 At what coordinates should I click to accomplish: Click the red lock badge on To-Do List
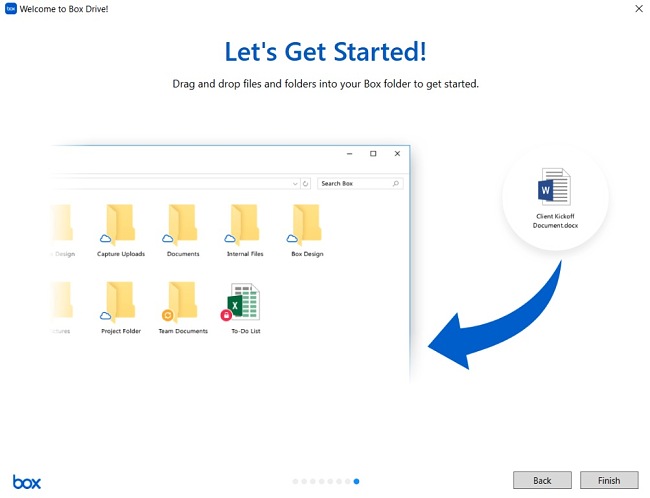click(x=226, y=316)
